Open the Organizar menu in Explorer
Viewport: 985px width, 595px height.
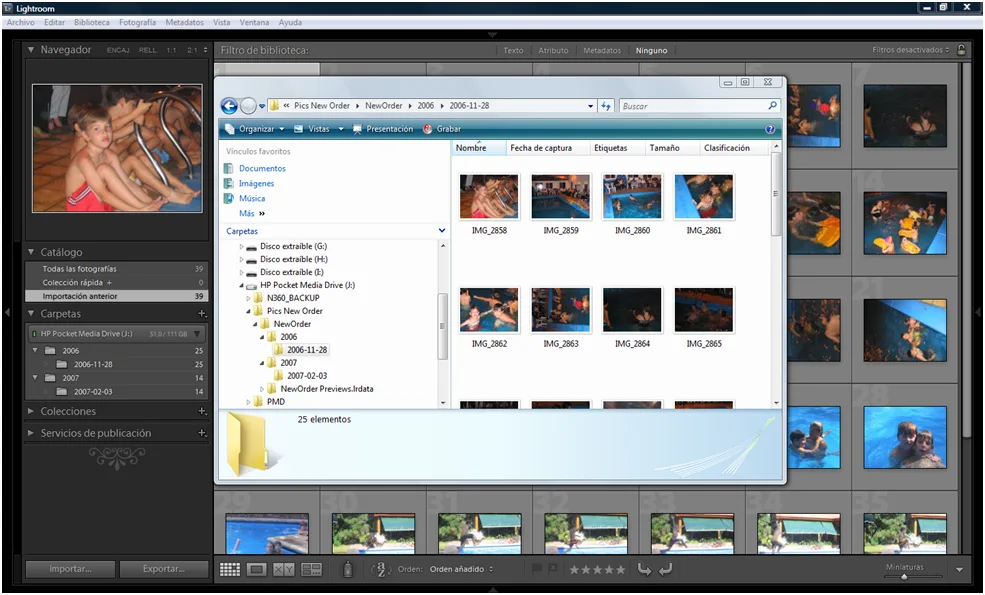tap(258, 128)
